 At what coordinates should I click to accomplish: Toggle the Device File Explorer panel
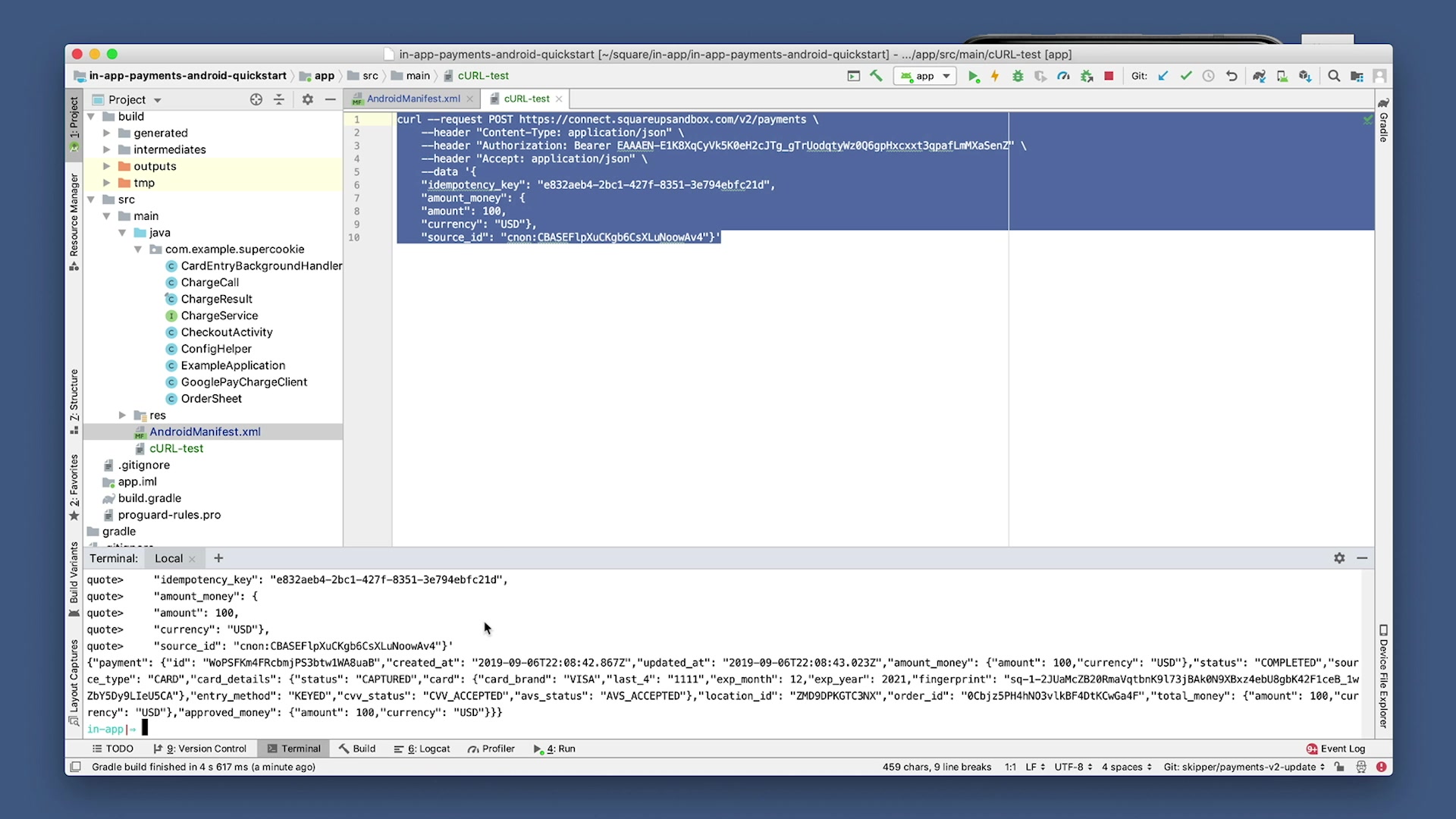click(x=1383, y=677)
